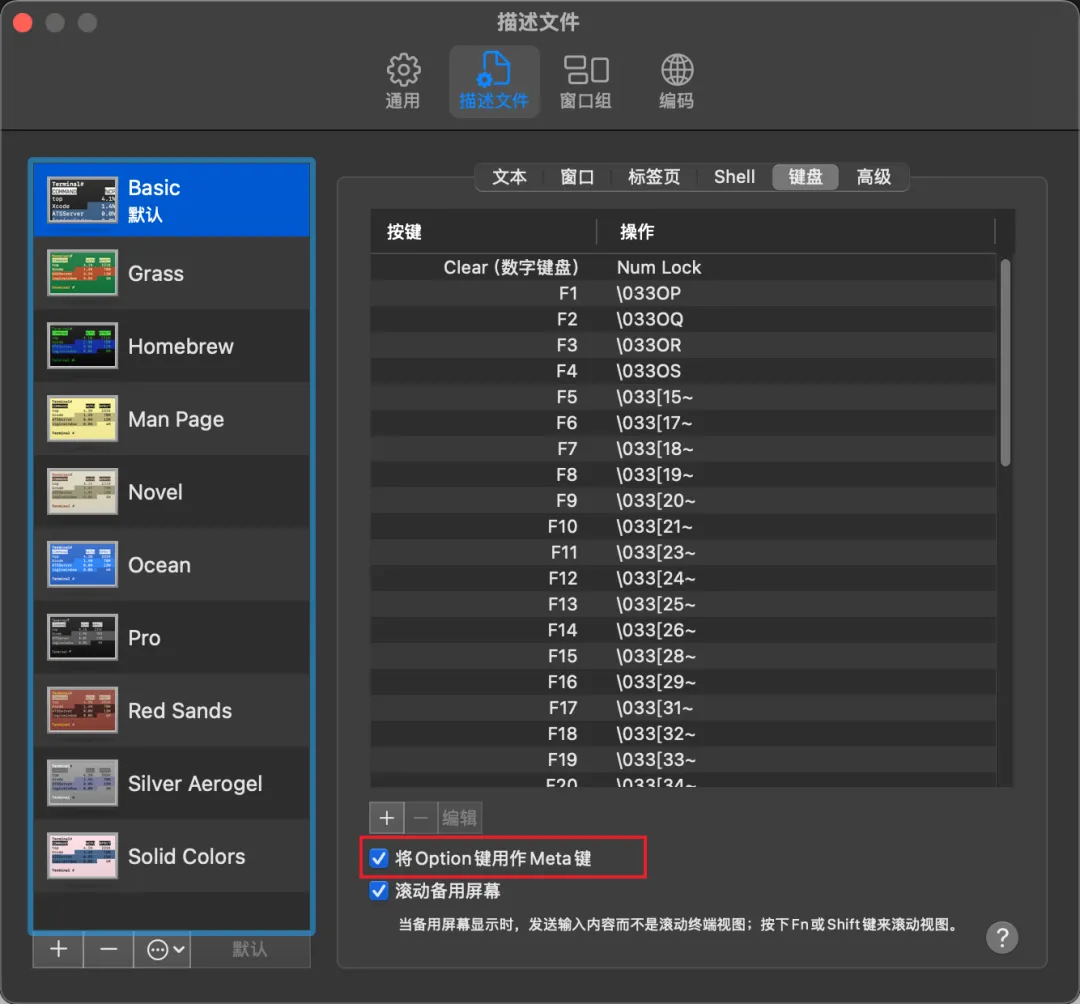Select the F5 key mapping row

(683, 397)
